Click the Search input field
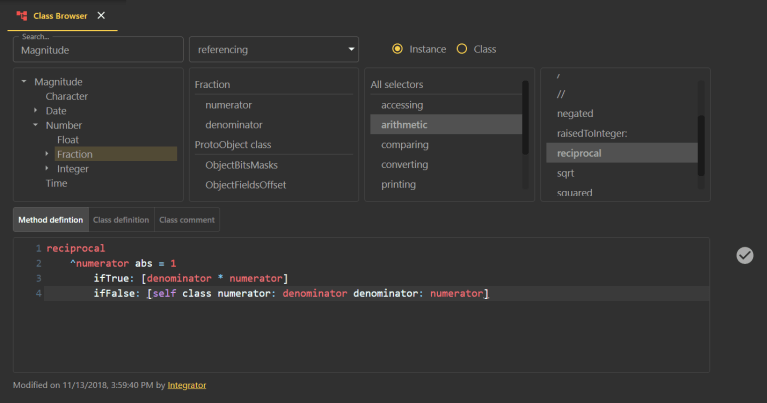 98,49
